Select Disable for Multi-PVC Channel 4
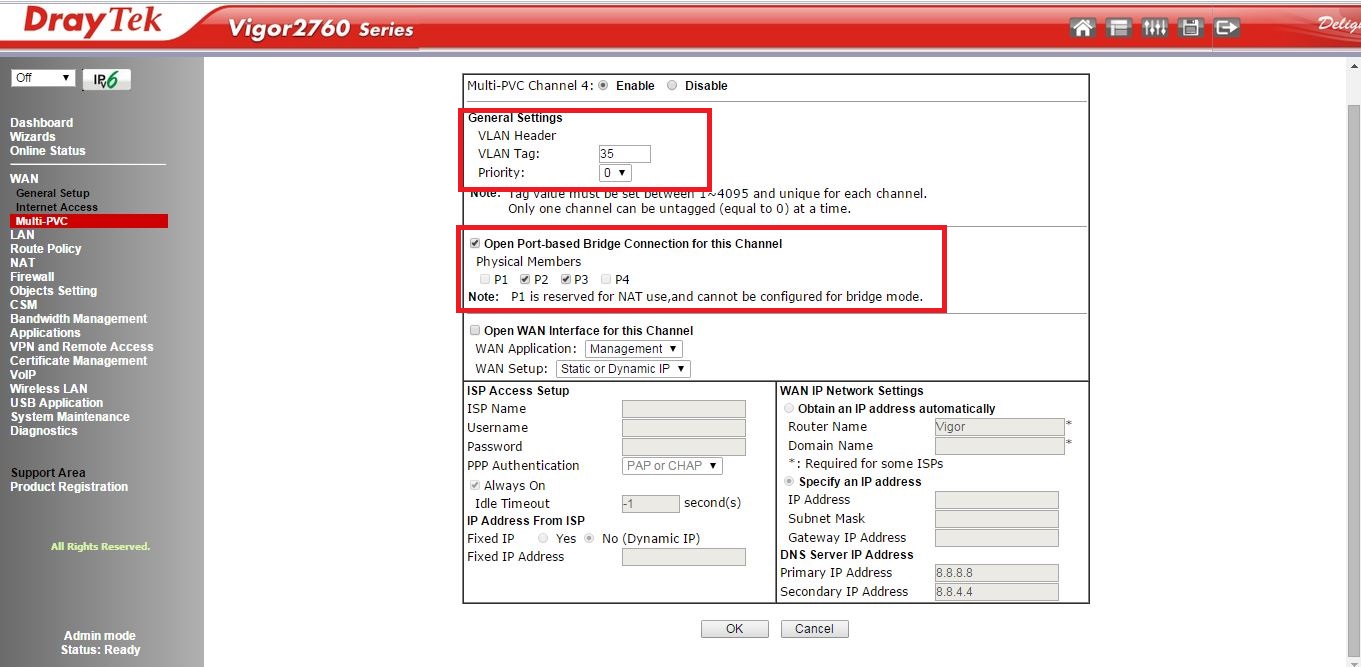The image size is (1361, 667). (x=672, y=86)
